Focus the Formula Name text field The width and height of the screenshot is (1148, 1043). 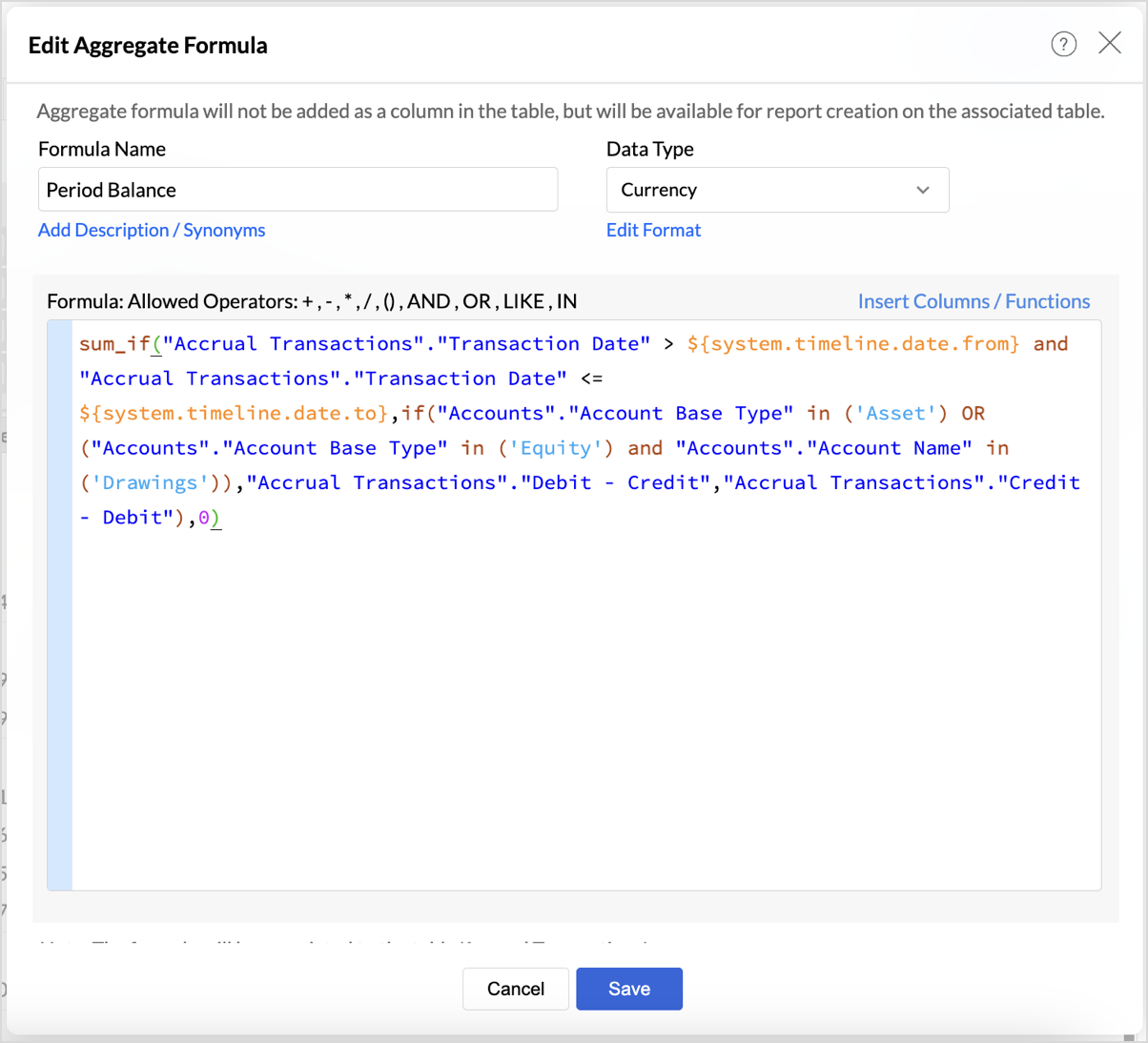pos(297,190)
